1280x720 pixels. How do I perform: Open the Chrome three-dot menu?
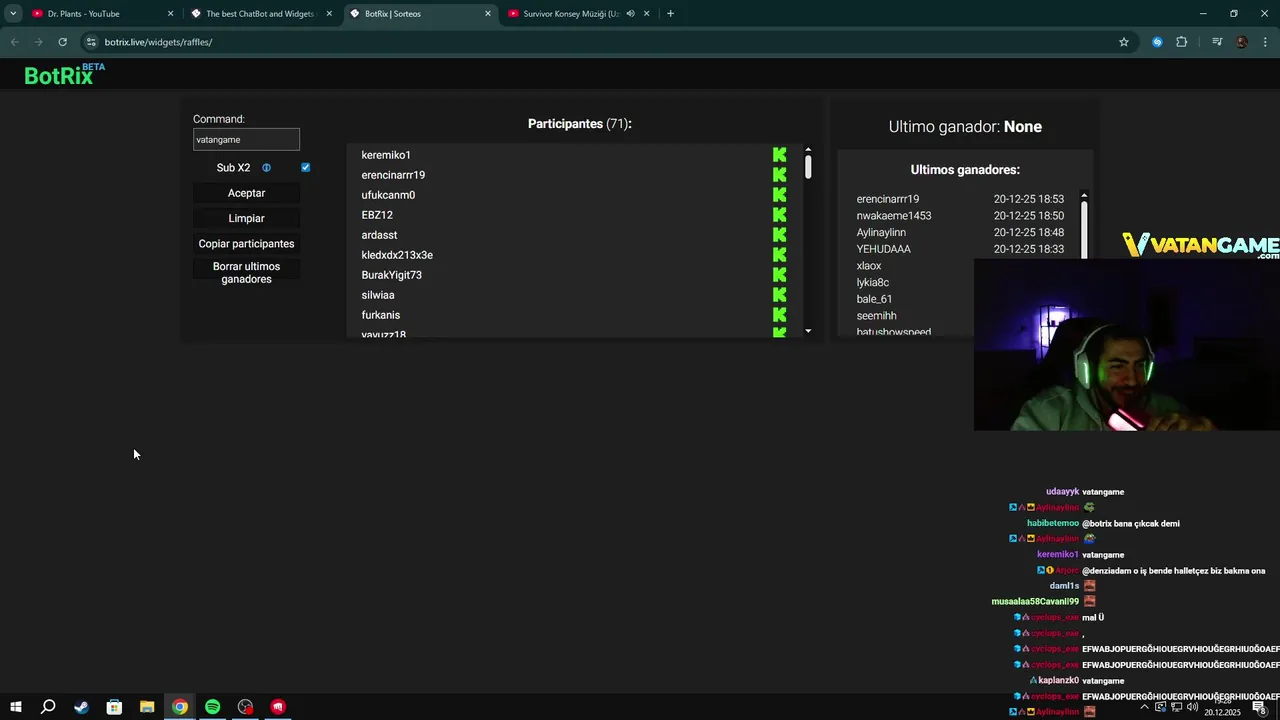tap(1266, 42)
